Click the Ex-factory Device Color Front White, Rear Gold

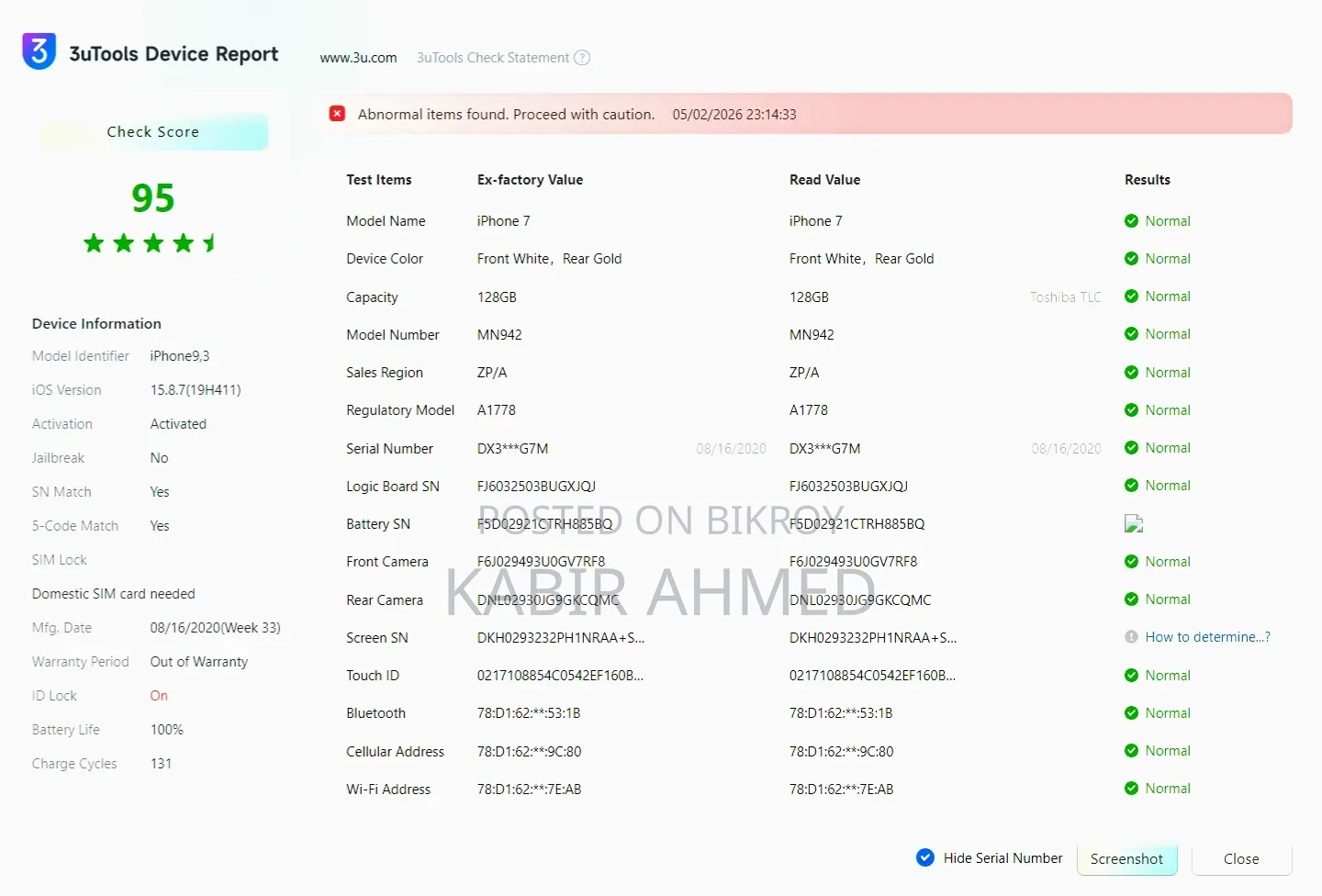549,259
